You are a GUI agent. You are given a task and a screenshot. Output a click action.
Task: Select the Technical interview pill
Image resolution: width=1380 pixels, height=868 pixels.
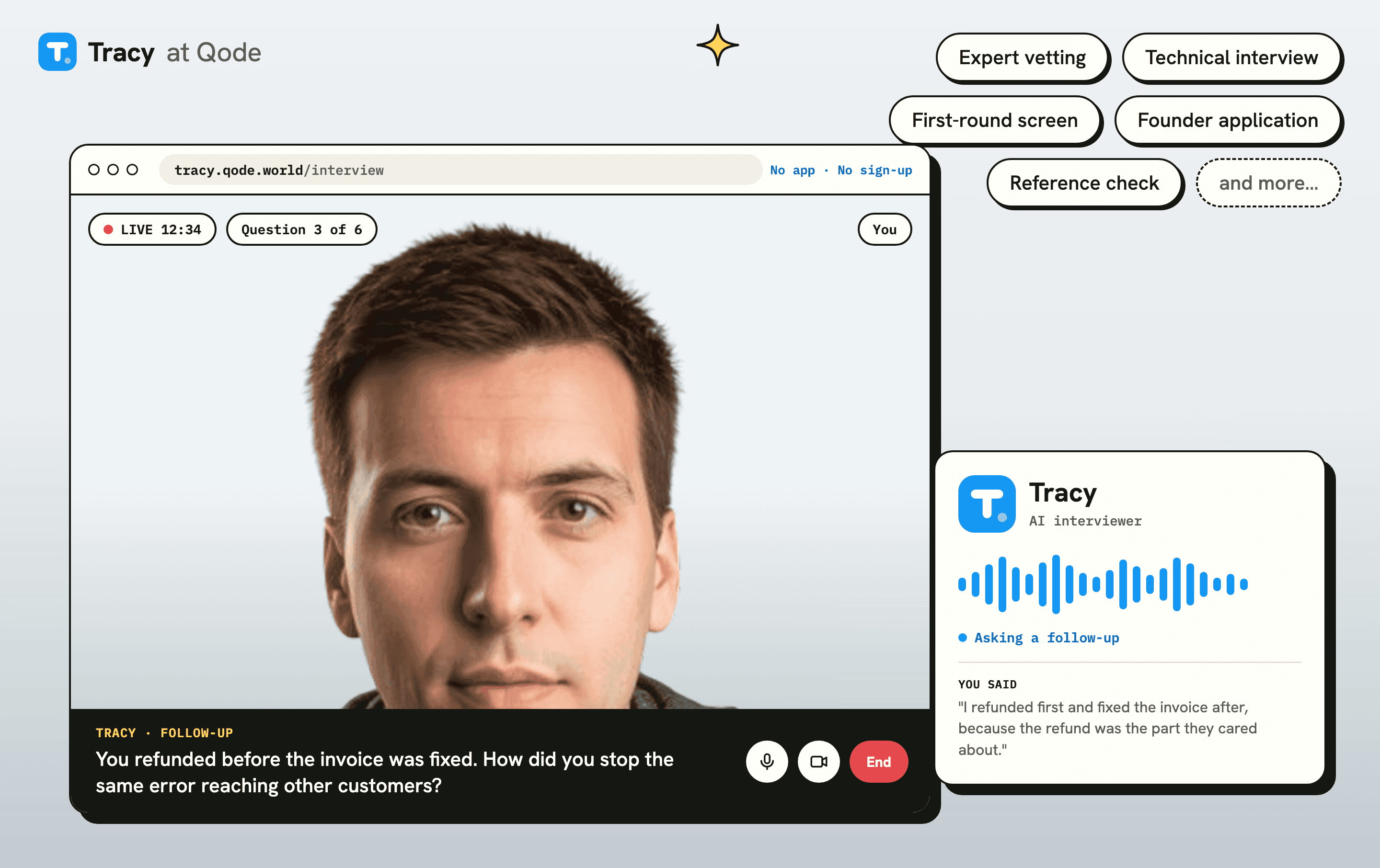coord(1231,57)
